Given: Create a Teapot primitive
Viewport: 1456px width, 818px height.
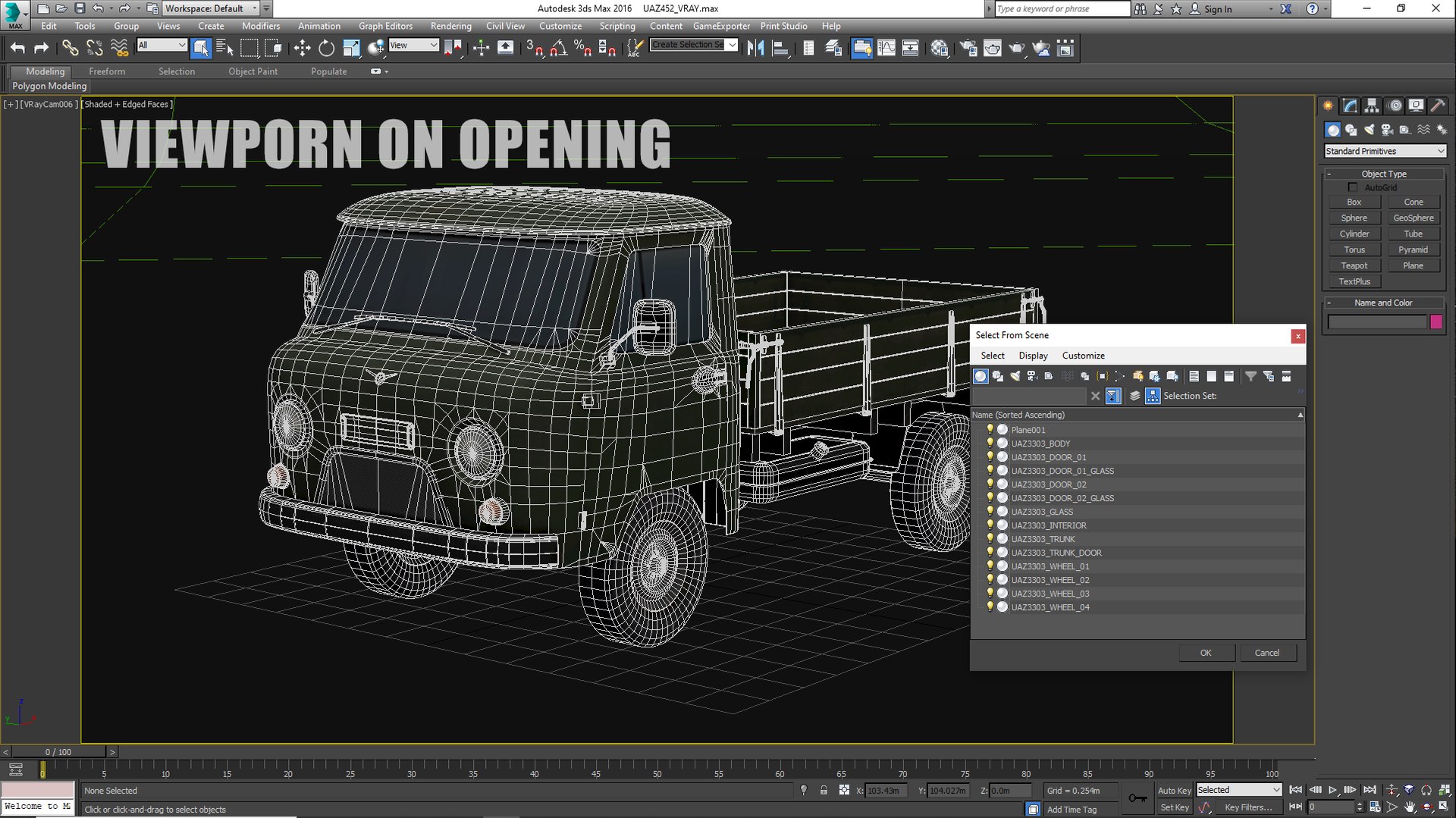Looking at the screenshot, I should (x=1354, y=266).
